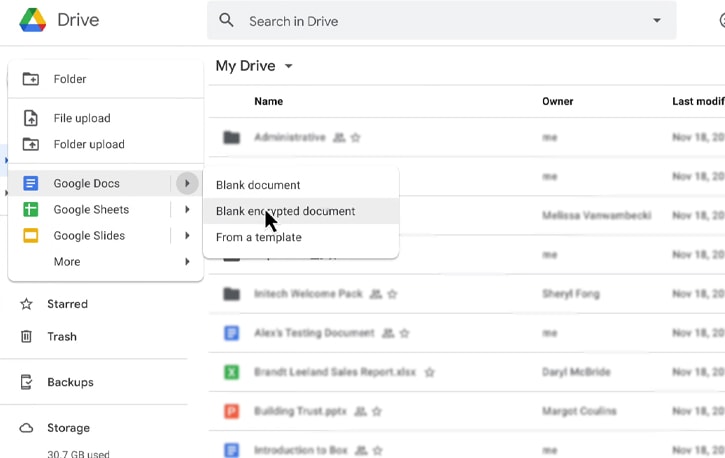Click owner Margot Coulins cell
The height and width of the screenshot is (458, 725).
[579, 411]
